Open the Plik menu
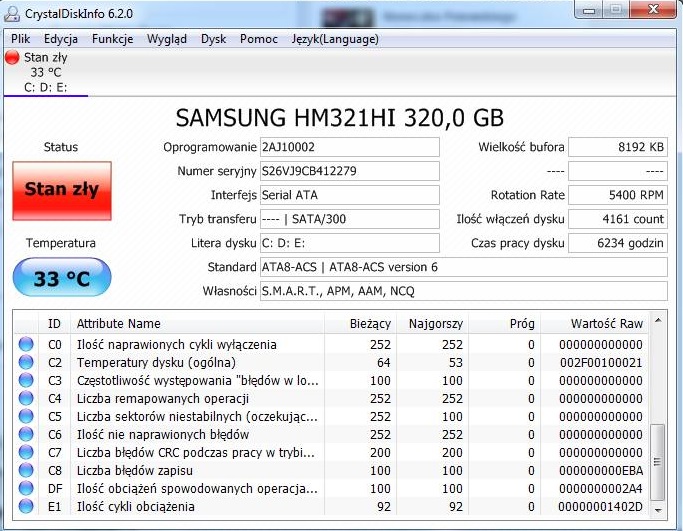The height and width of the screenshot is (531, 683). pos(20,39)
